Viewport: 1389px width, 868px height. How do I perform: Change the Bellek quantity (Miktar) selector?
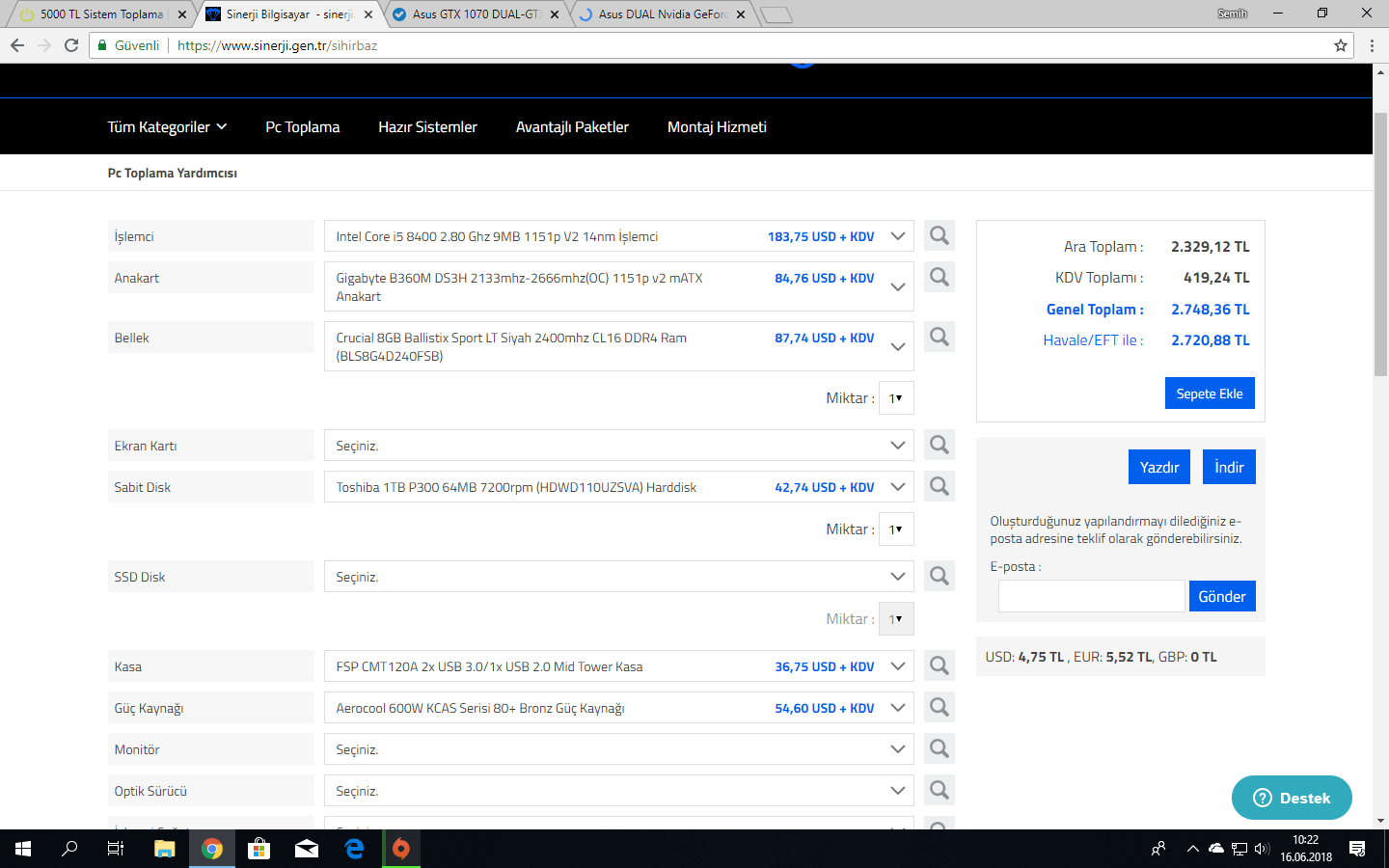point(896,398)
